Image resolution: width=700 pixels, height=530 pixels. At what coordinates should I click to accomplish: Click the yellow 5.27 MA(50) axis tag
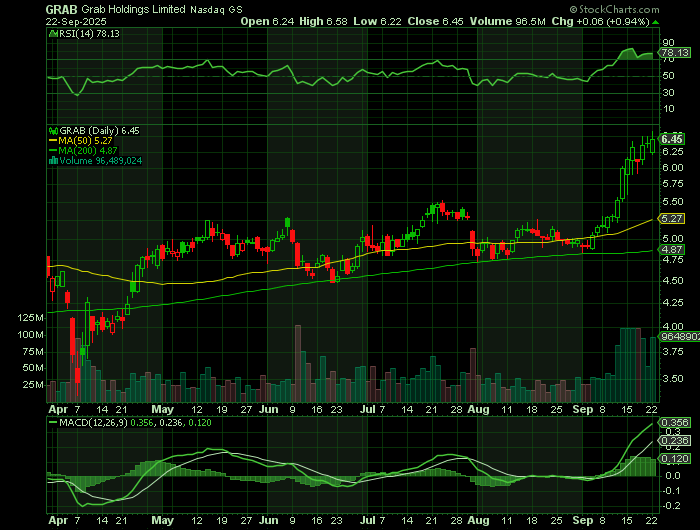point(672,219)
